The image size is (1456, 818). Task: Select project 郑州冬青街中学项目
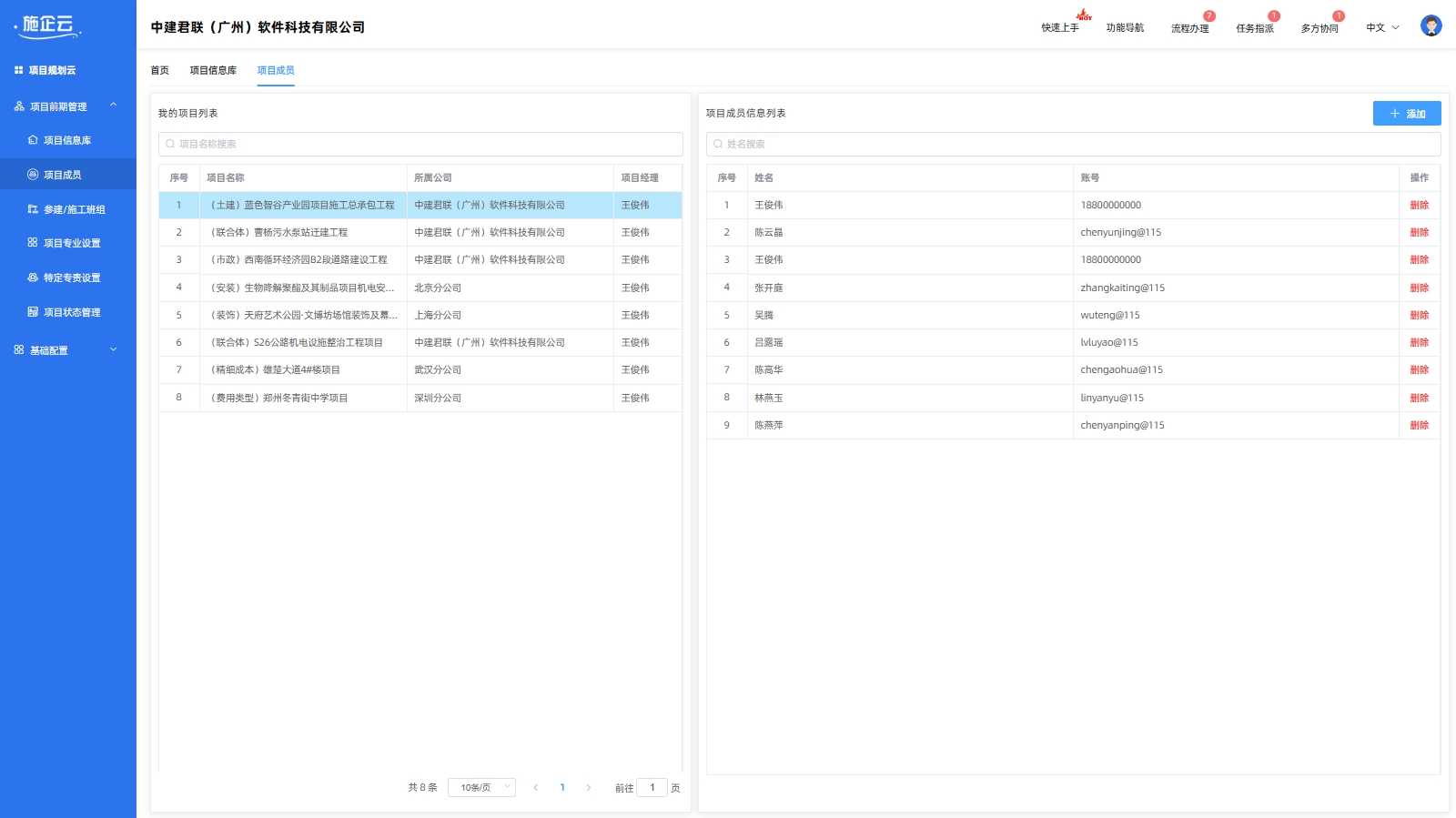tap(420, 398)
